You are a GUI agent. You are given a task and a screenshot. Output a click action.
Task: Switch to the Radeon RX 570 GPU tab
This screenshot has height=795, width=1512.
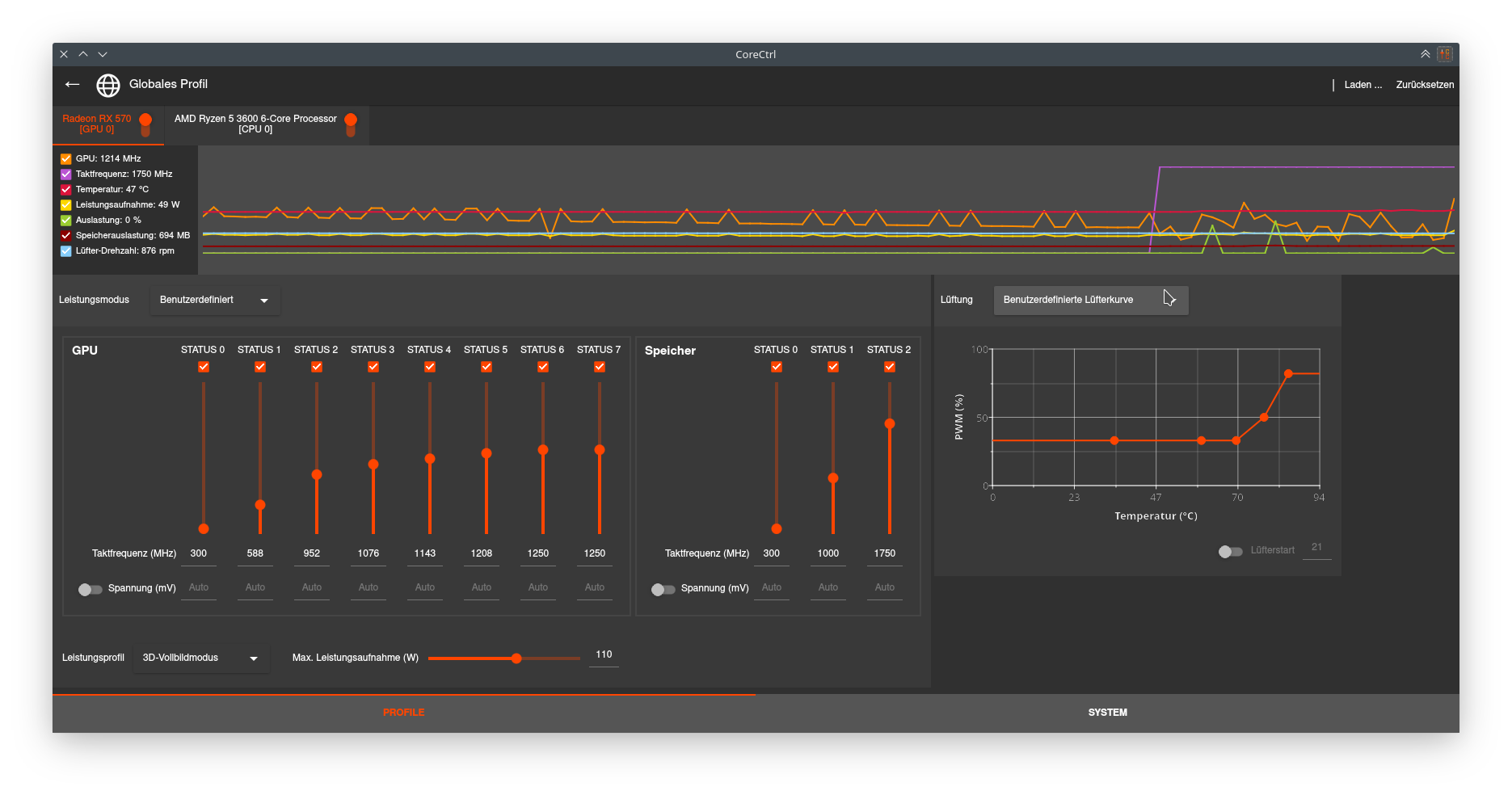pos(108,124)
